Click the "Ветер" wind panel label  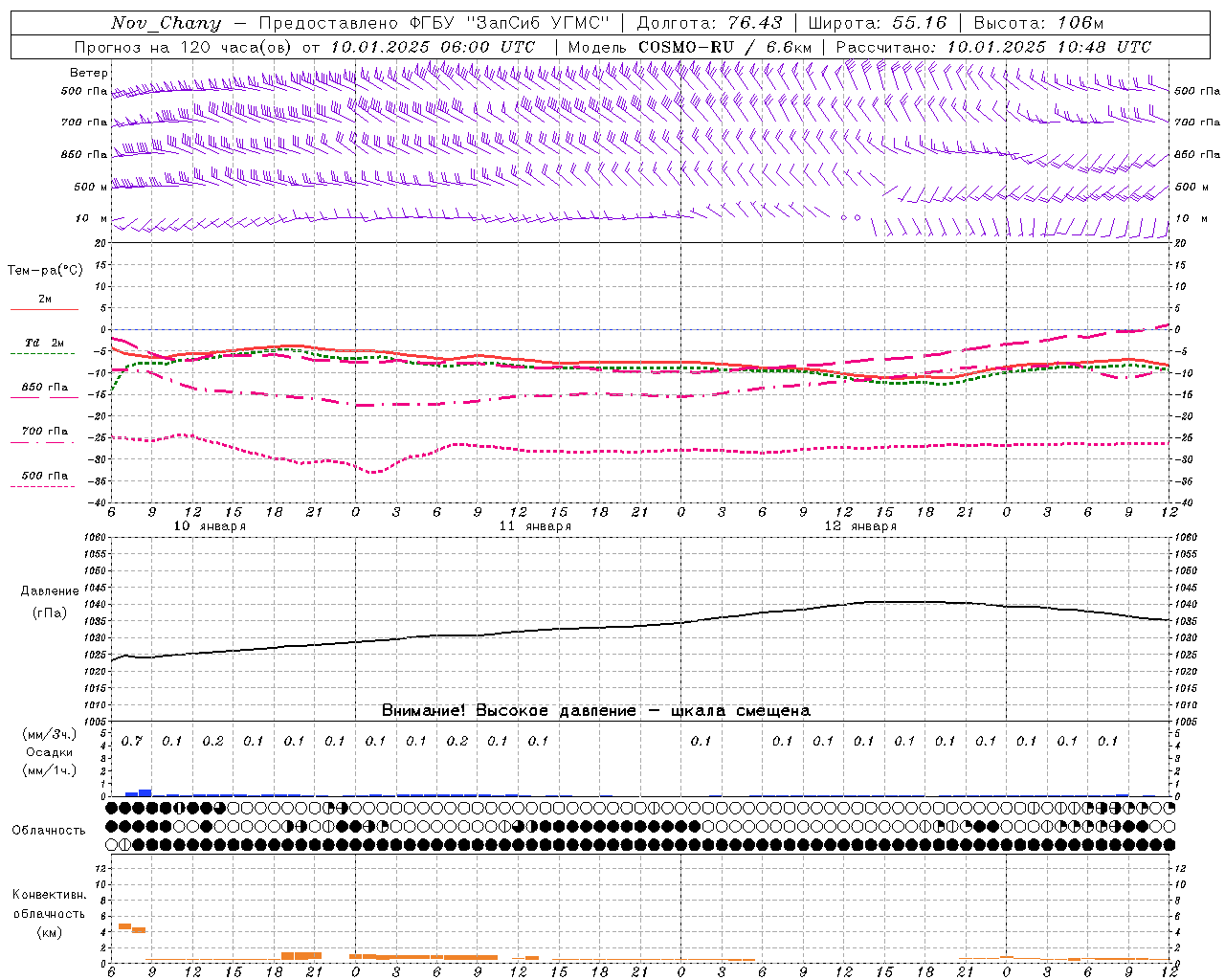click(x=88, y=73)
